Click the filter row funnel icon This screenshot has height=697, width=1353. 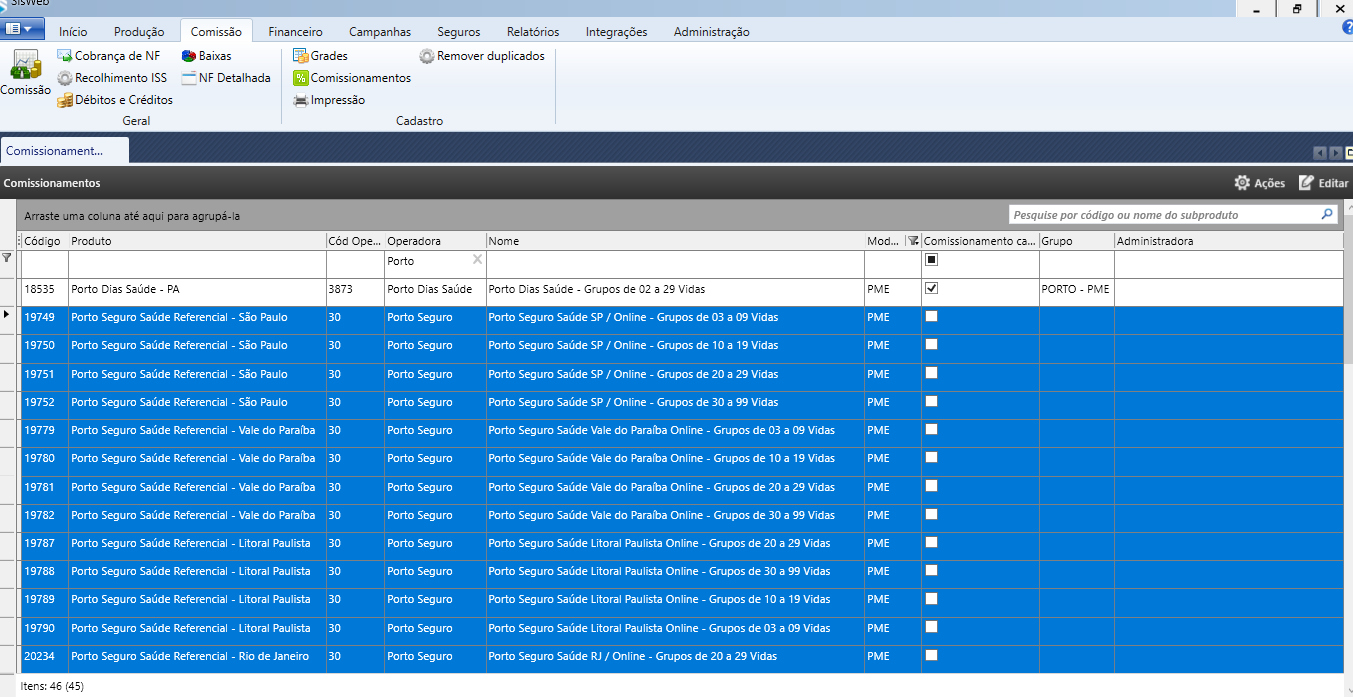click(7, 258)
